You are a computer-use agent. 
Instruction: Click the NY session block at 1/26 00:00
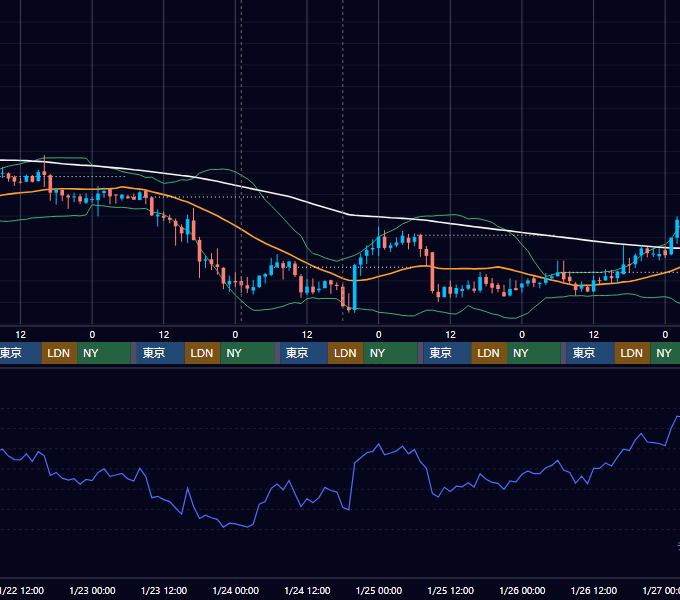point(533,353)
